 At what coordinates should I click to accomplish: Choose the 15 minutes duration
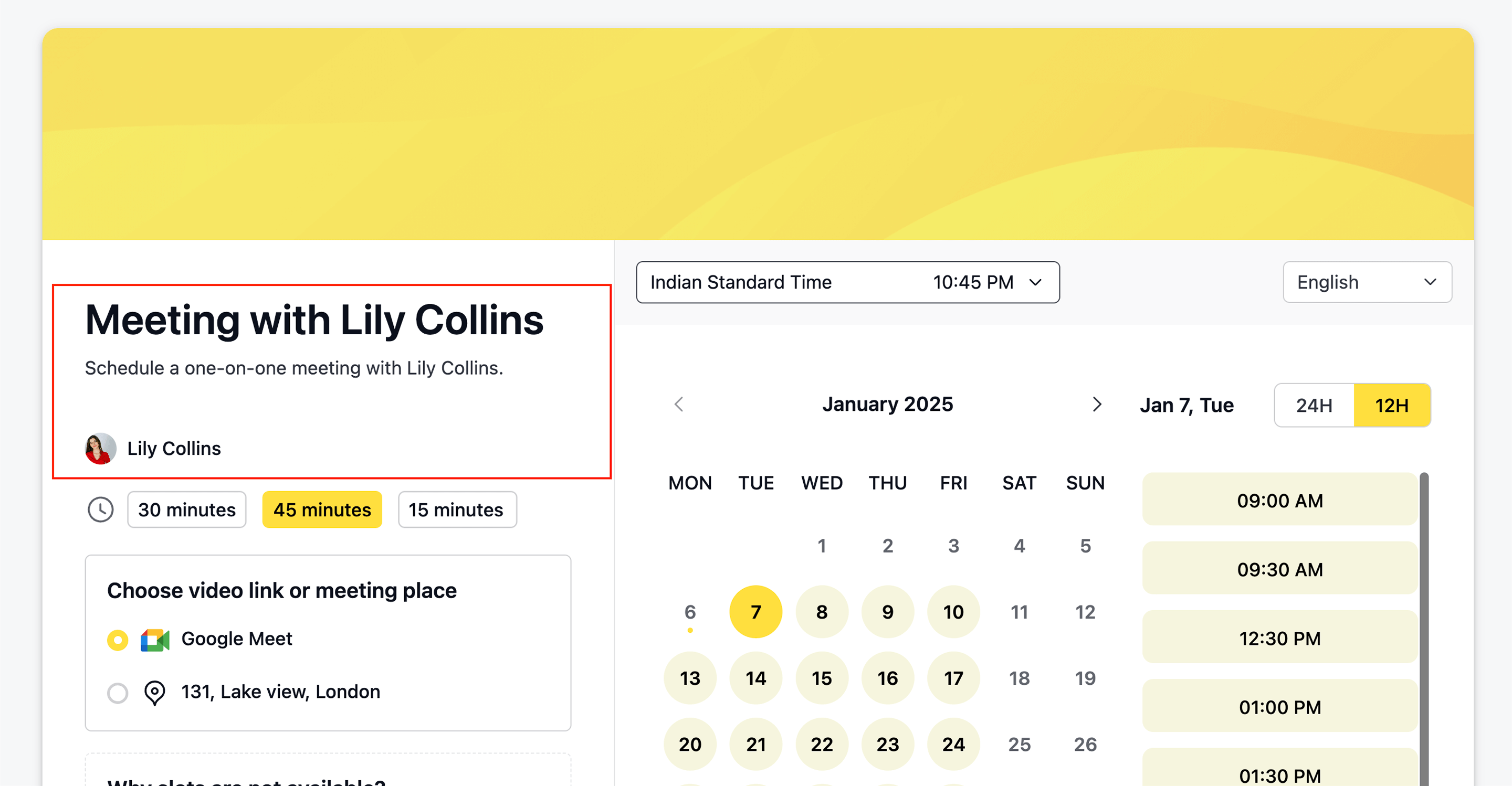coord(456,509)
